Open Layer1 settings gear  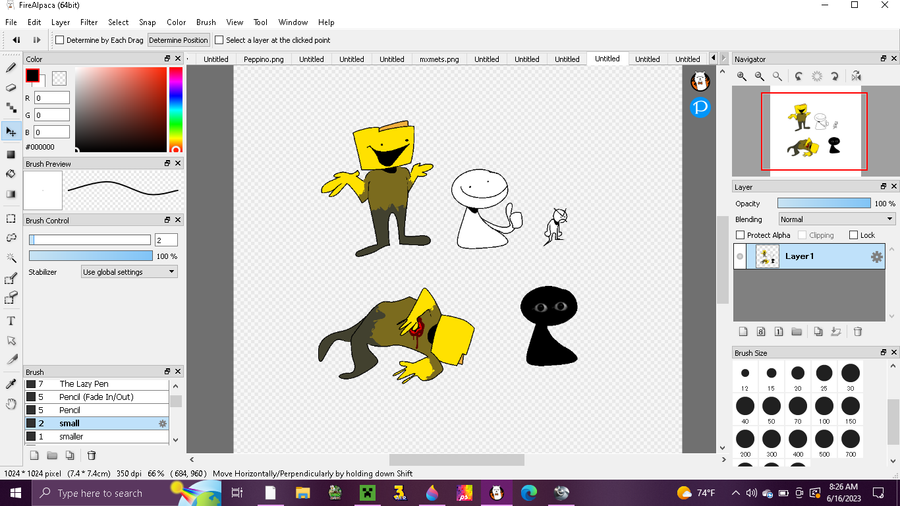tap(876, 257)
